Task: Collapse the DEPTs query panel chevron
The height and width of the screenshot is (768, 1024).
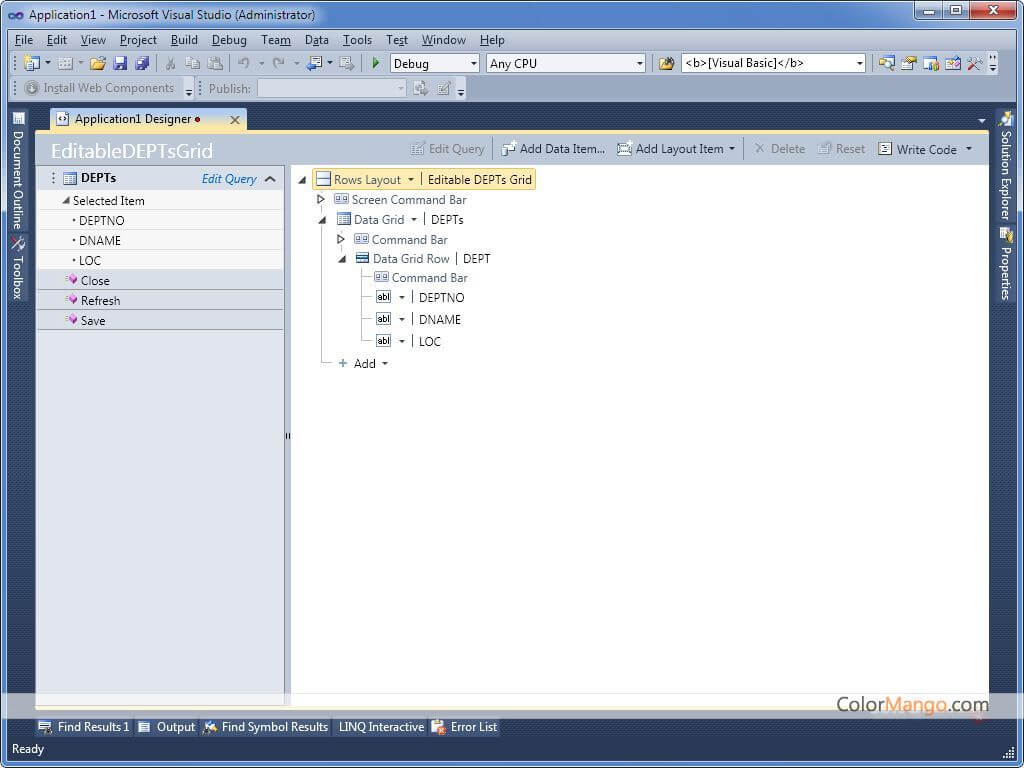Action: (270, 179)
